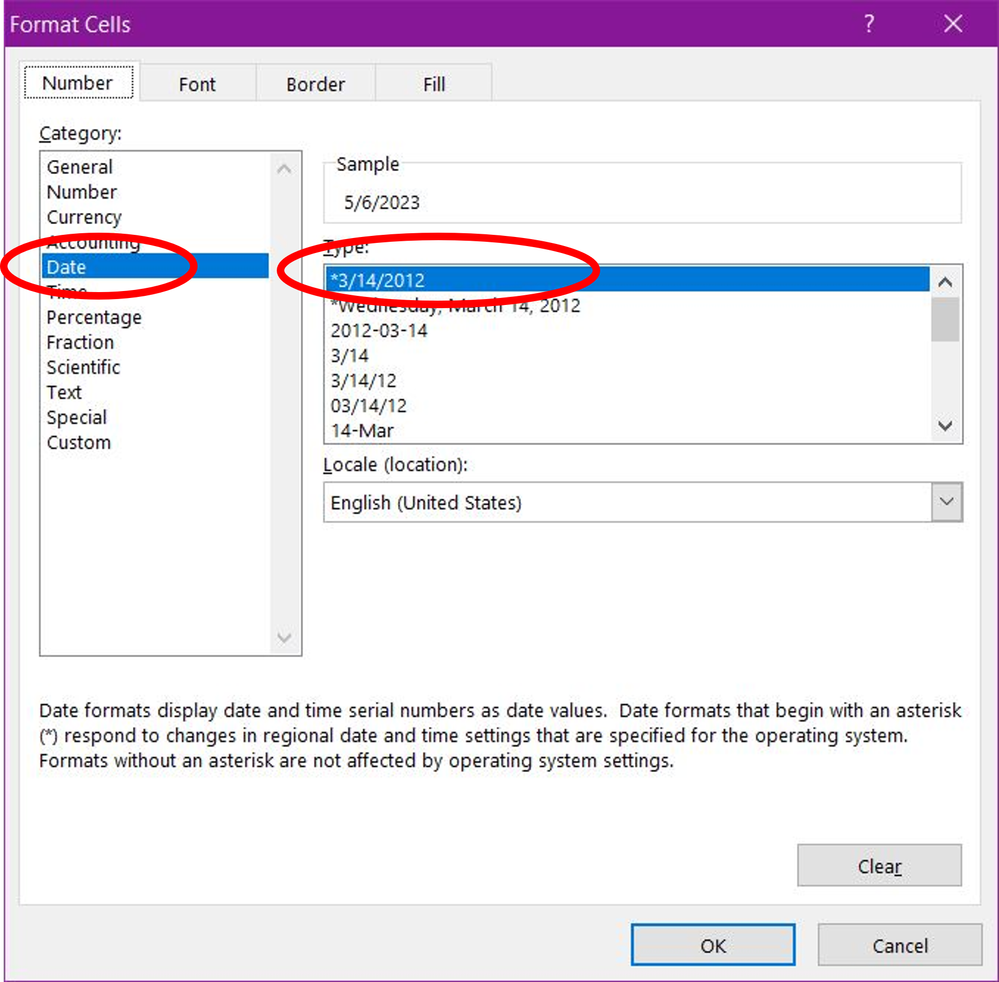Open the Help question mark icon
Viewport: 999px width, 982px height.
869,24
